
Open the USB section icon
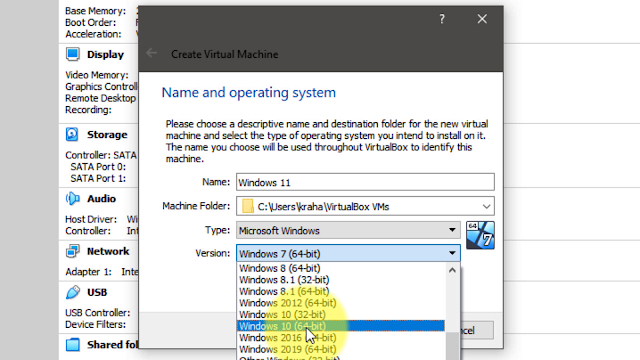(73, 292)
